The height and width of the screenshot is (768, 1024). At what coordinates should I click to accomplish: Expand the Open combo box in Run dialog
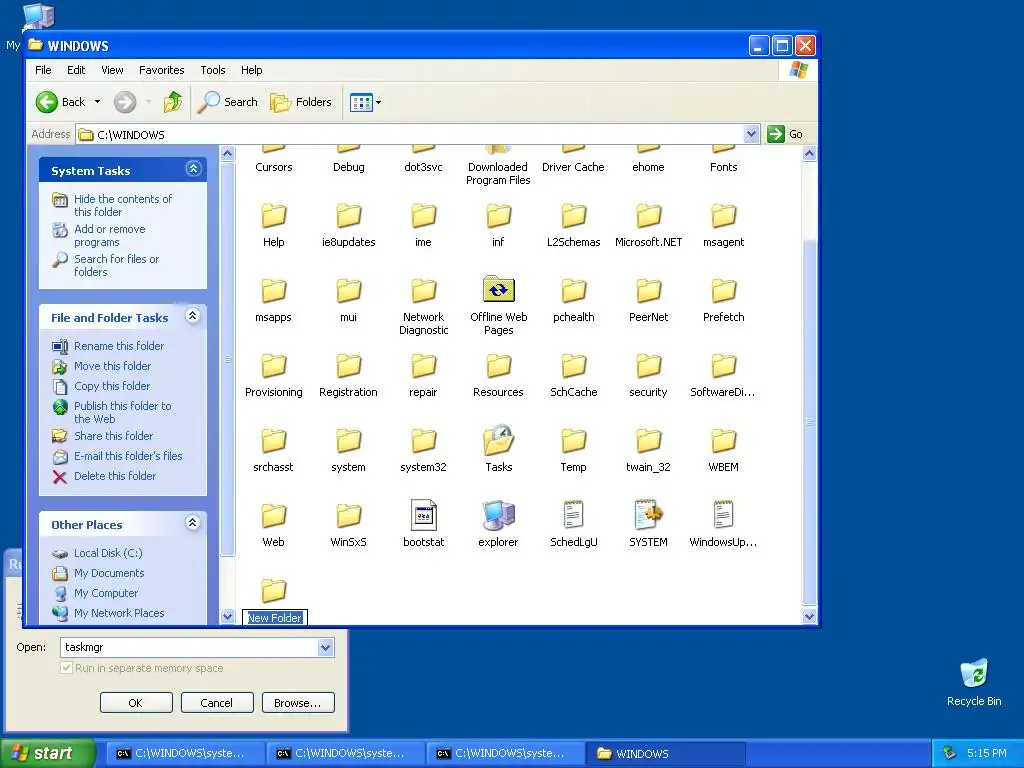click(325, 647)
